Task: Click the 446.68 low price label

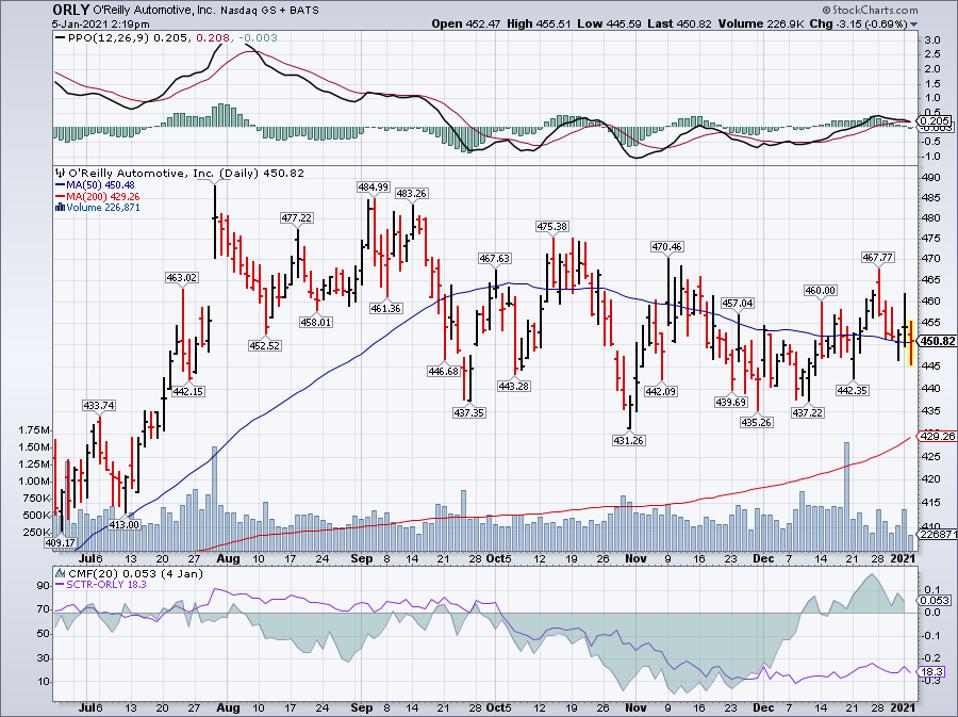Action: (444, 371)
